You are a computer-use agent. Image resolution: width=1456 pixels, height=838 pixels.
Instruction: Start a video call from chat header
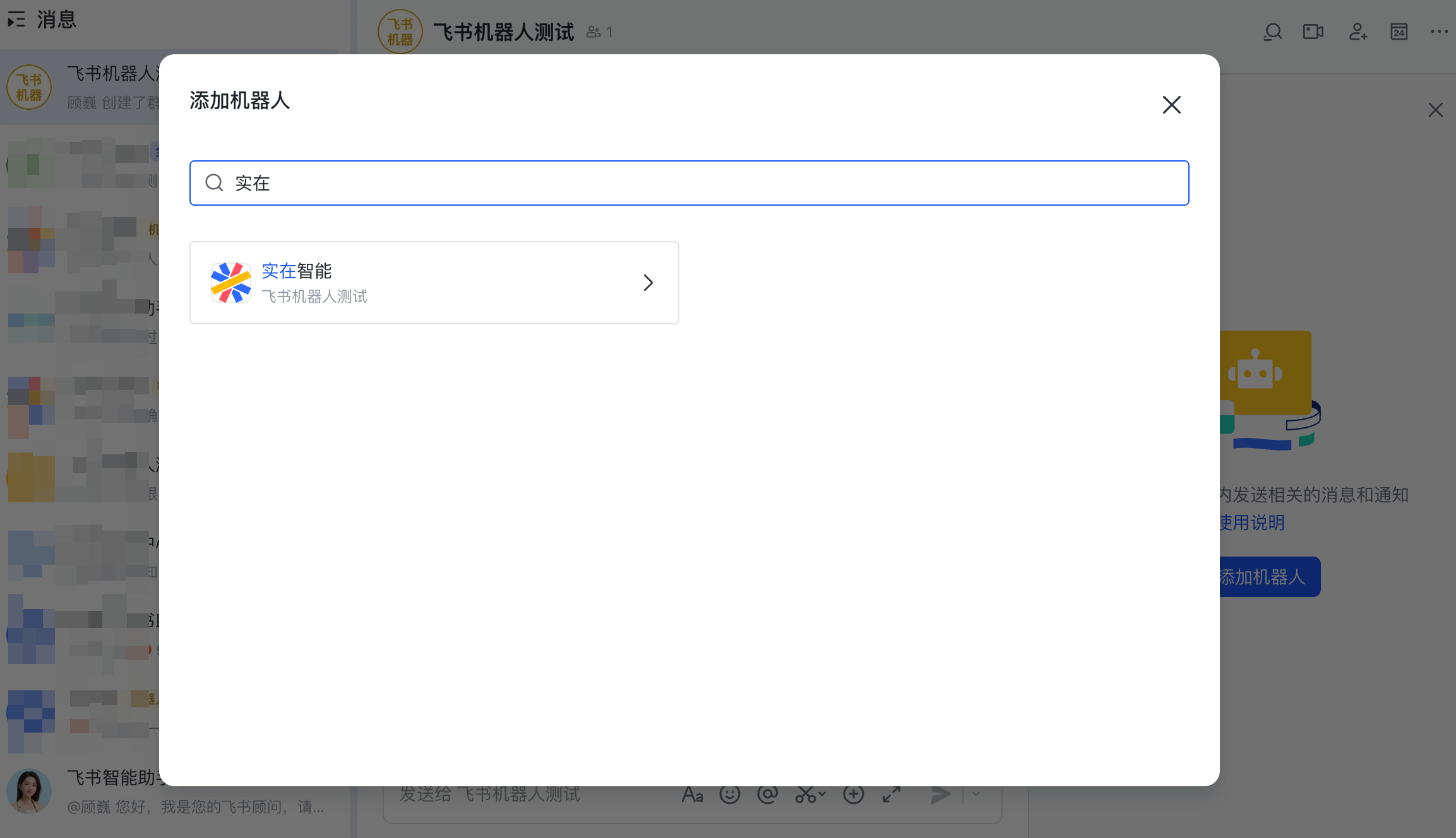coord(1313,32)
